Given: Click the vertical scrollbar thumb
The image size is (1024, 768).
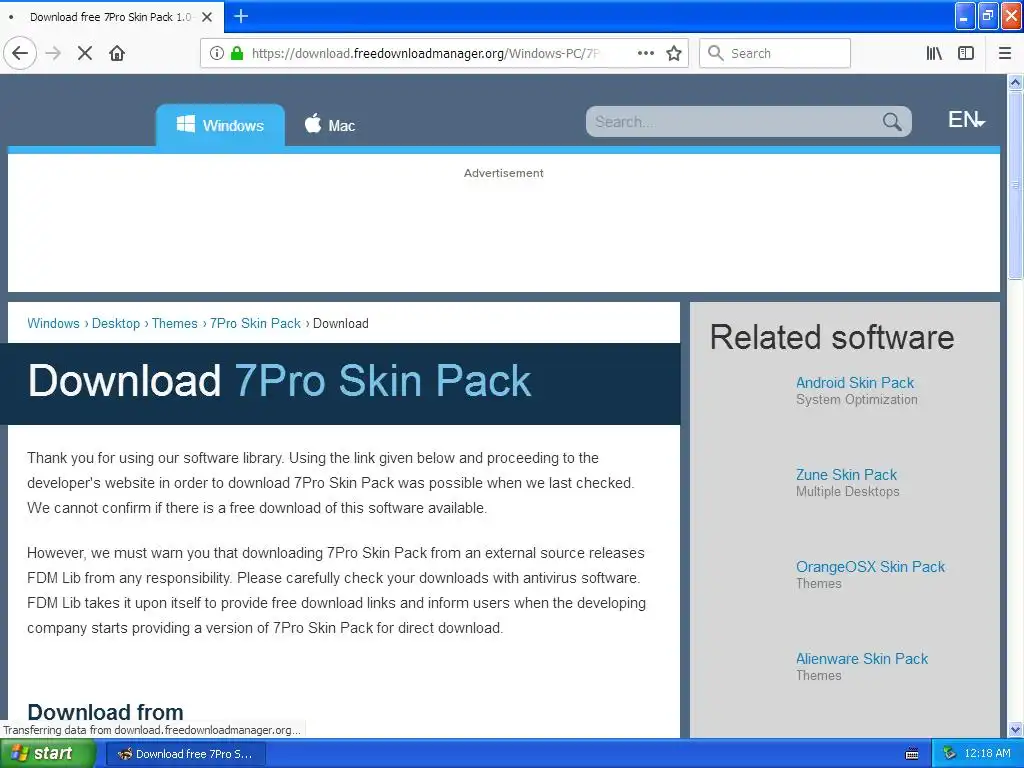Looking at the screenshot, I should (x=1015, y=185).
